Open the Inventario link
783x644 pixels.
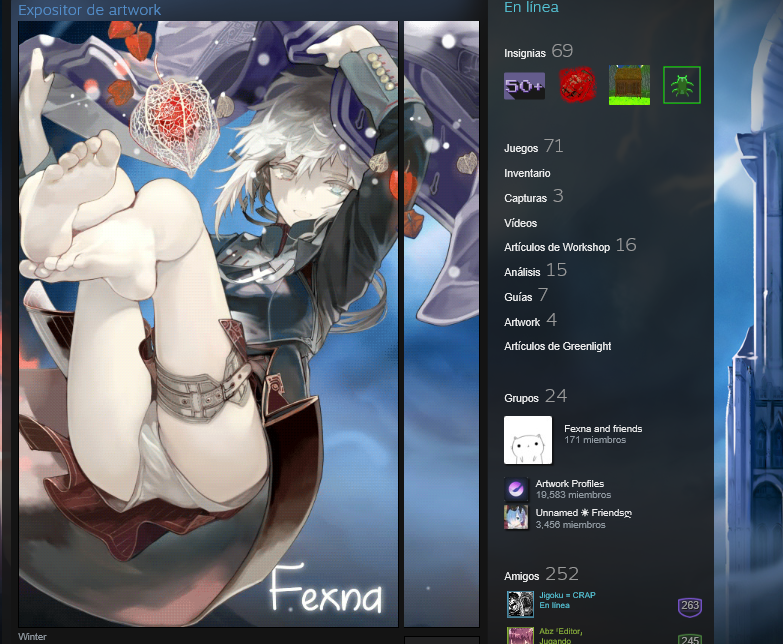[527, 173]
